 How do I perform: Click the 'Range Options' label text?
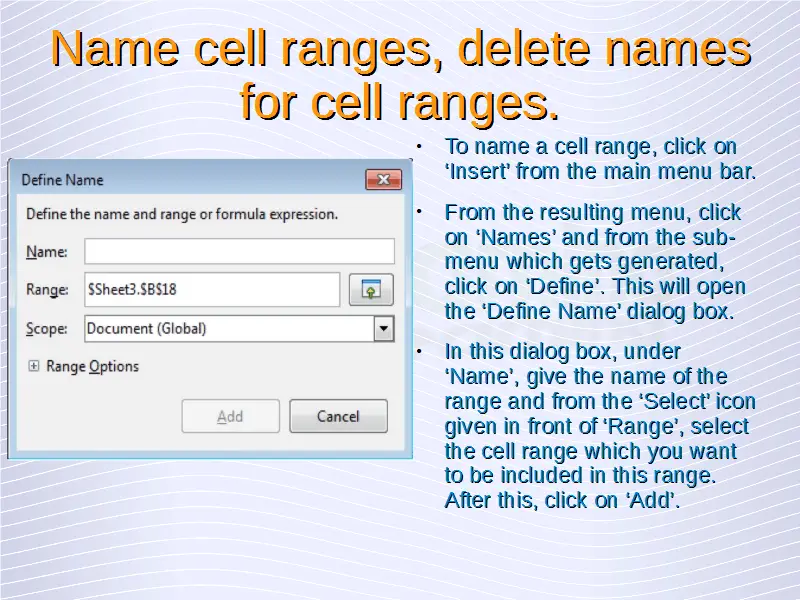pyautogui.click(x=92, y=367)
